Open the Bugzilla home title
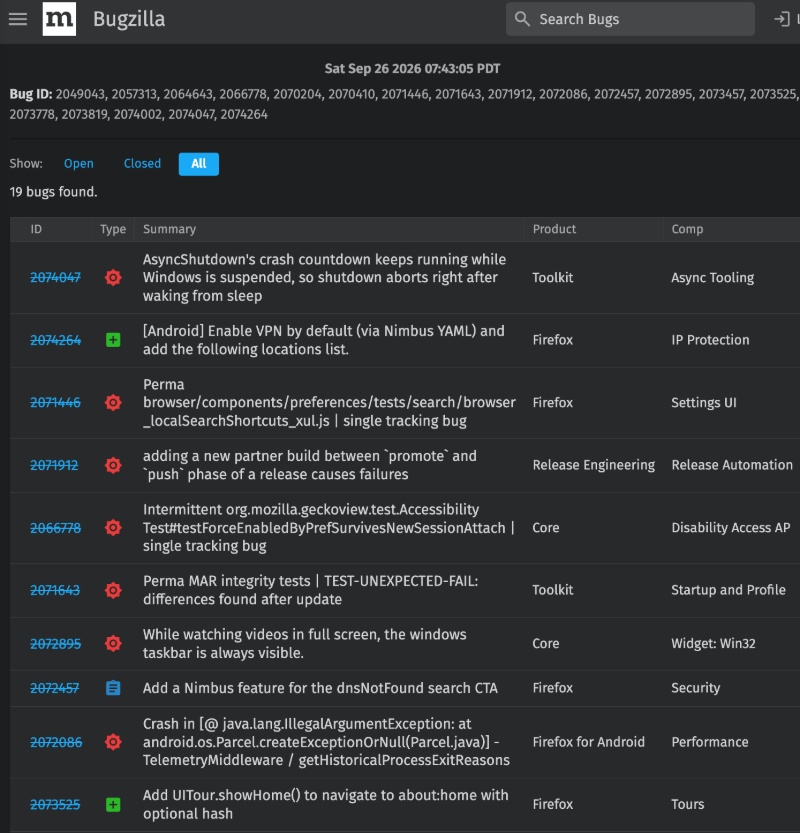The image size is (800, 833). tap(129, 19)
